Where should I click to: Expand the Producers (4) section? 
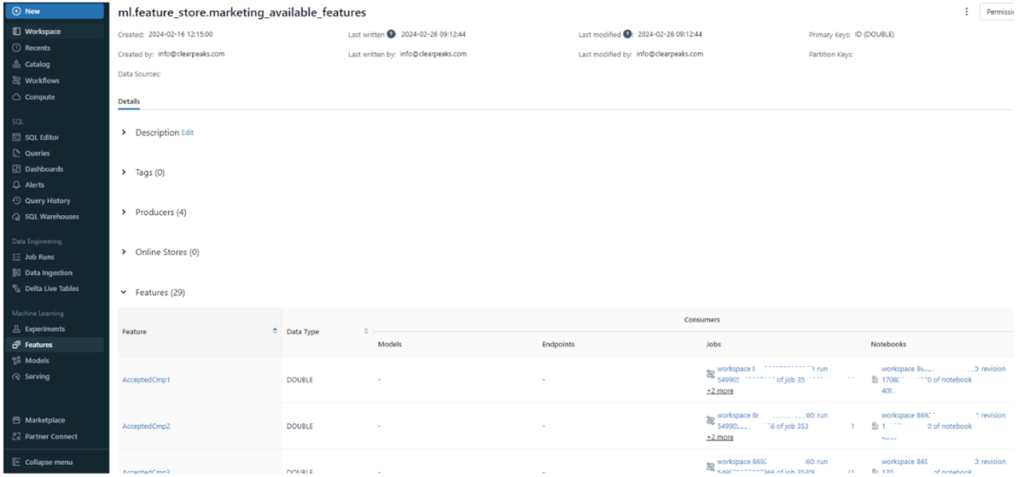[x=124, y=212]
